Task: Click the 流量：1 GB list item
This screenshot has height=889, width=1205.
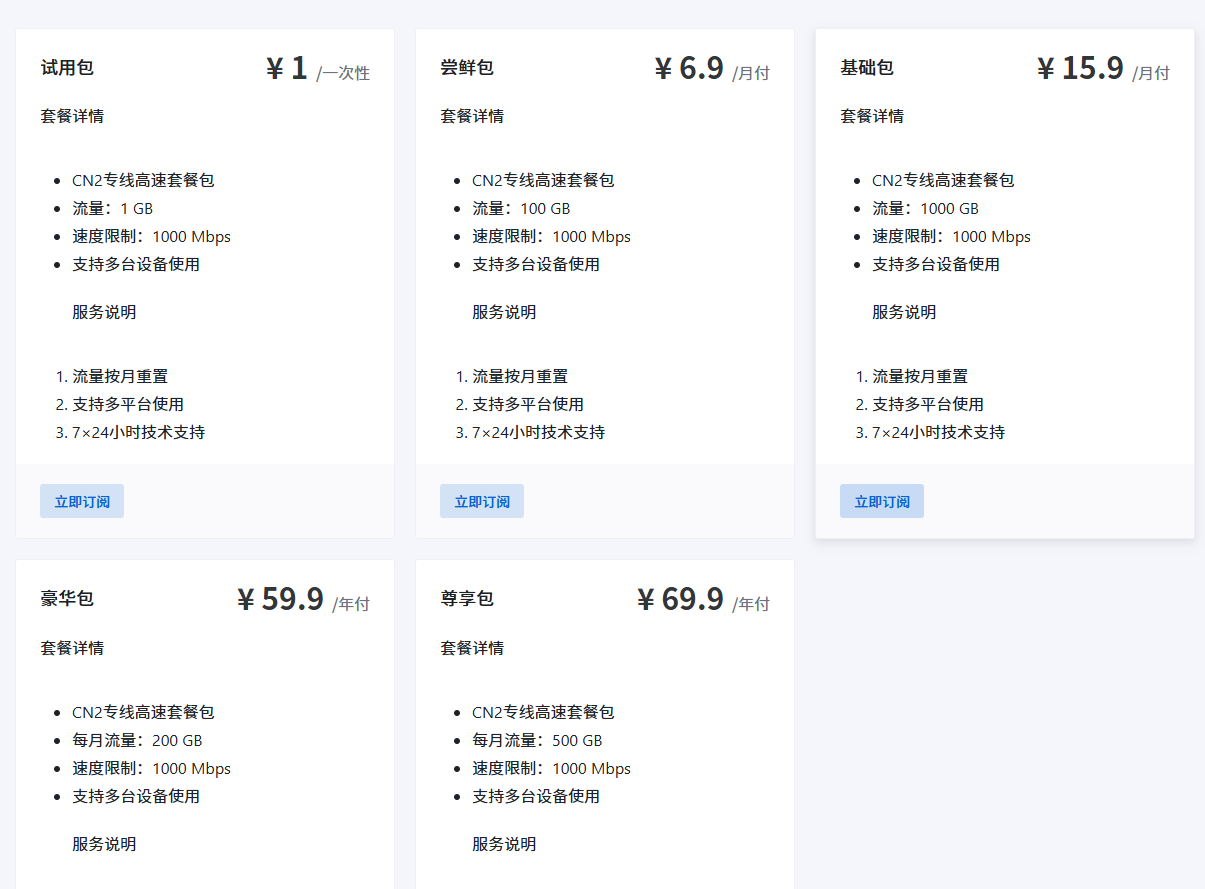Action: [x=112, y=209]
